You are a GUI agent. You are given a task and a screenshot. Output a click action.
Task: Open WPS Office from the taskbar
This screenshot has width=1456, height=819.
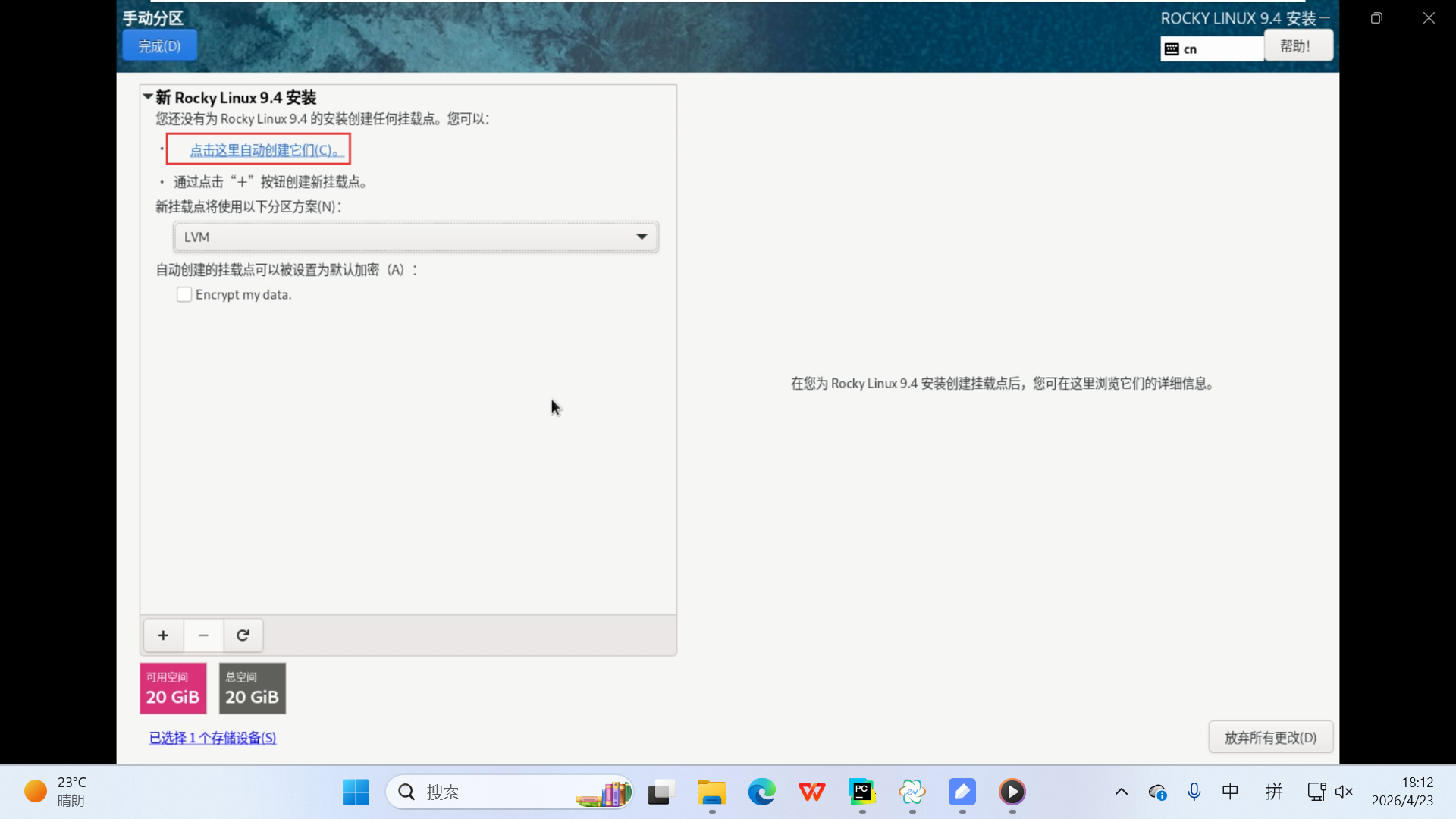[x=811, y=792]
